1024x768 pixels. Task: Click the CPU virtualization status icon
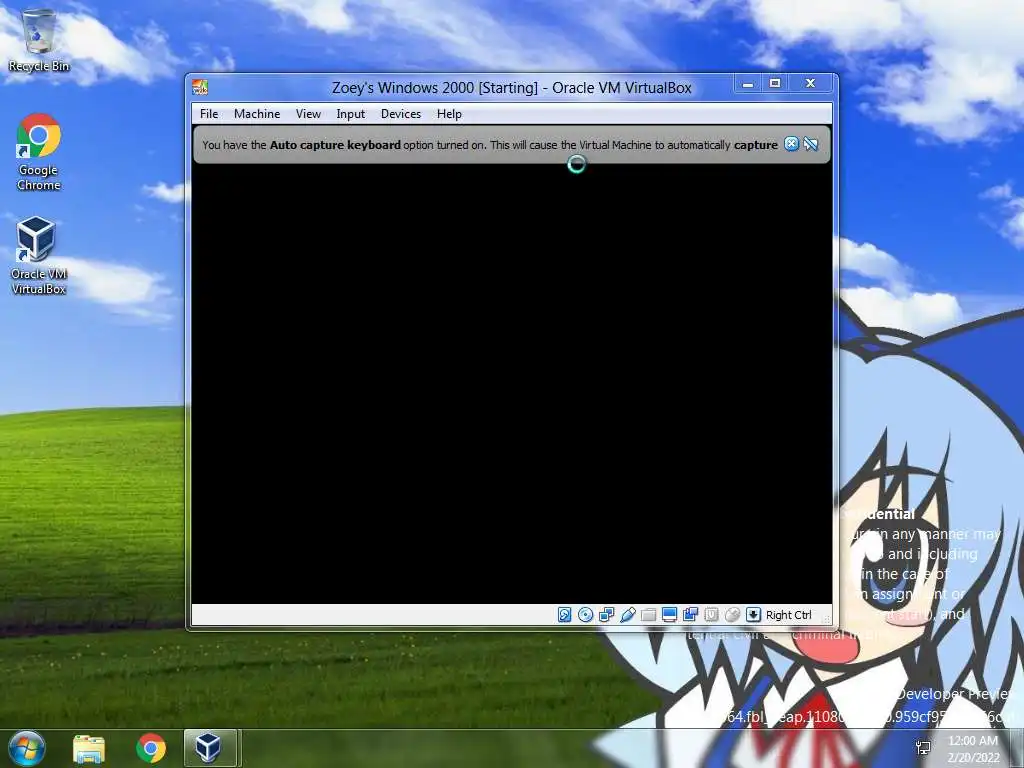pos(711,615)
